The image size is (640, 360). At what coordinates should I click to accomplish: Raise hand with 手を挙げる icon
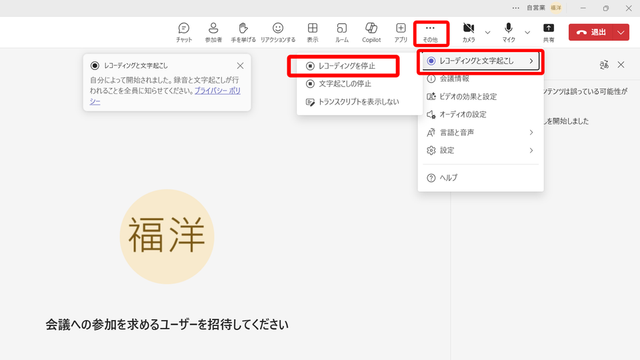click(x=243, y=32)
